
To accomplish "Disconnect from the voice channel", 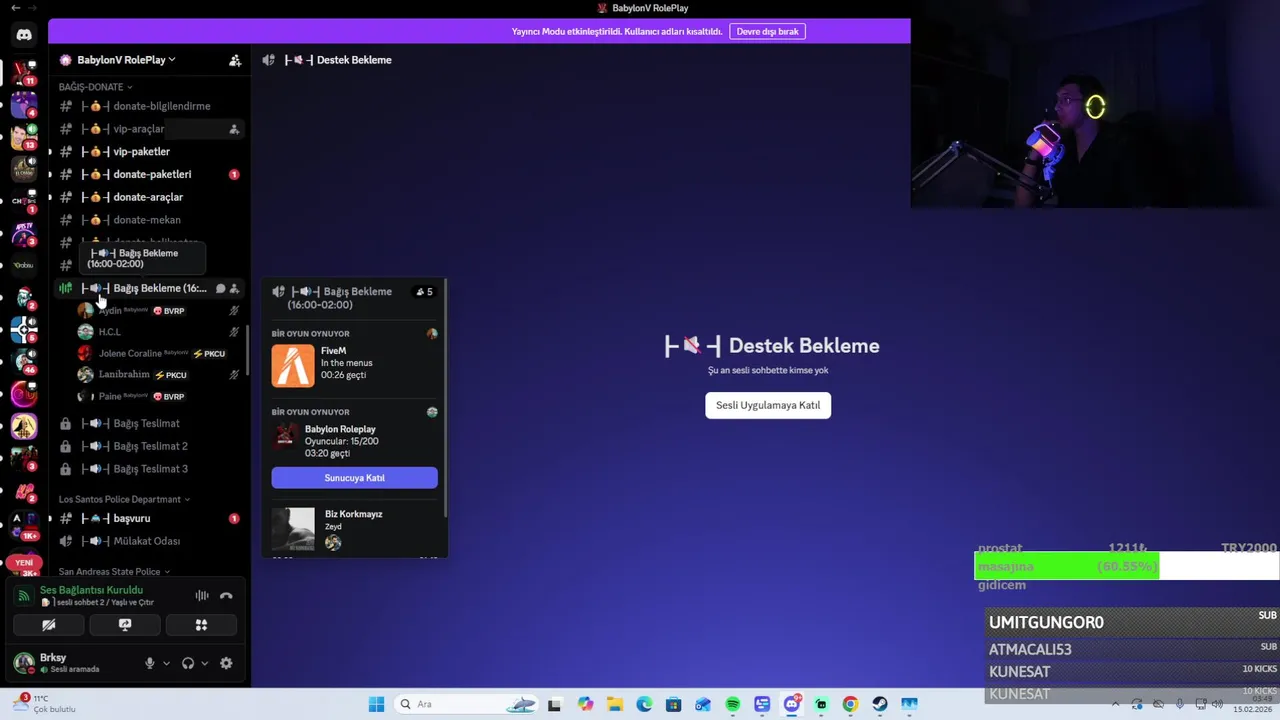I will (226, 596).
